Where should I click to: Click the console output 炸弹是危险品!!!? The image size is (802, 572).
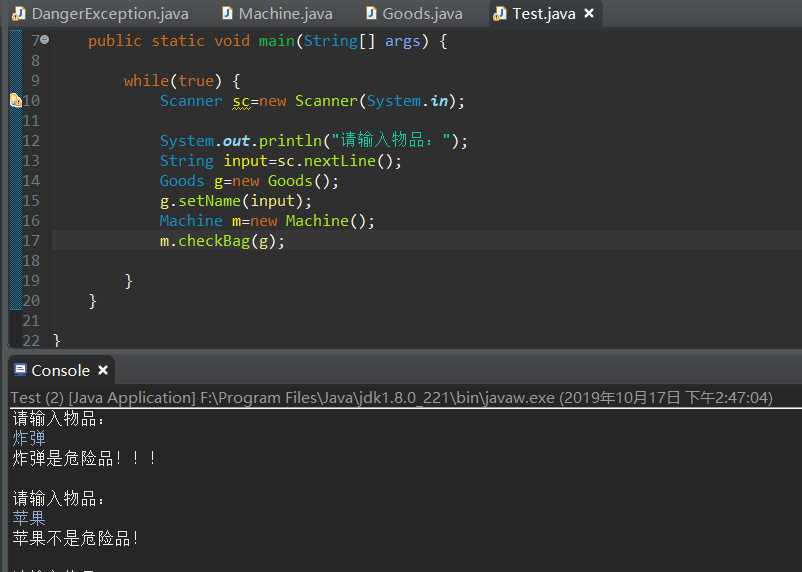(x=84, y=458)
